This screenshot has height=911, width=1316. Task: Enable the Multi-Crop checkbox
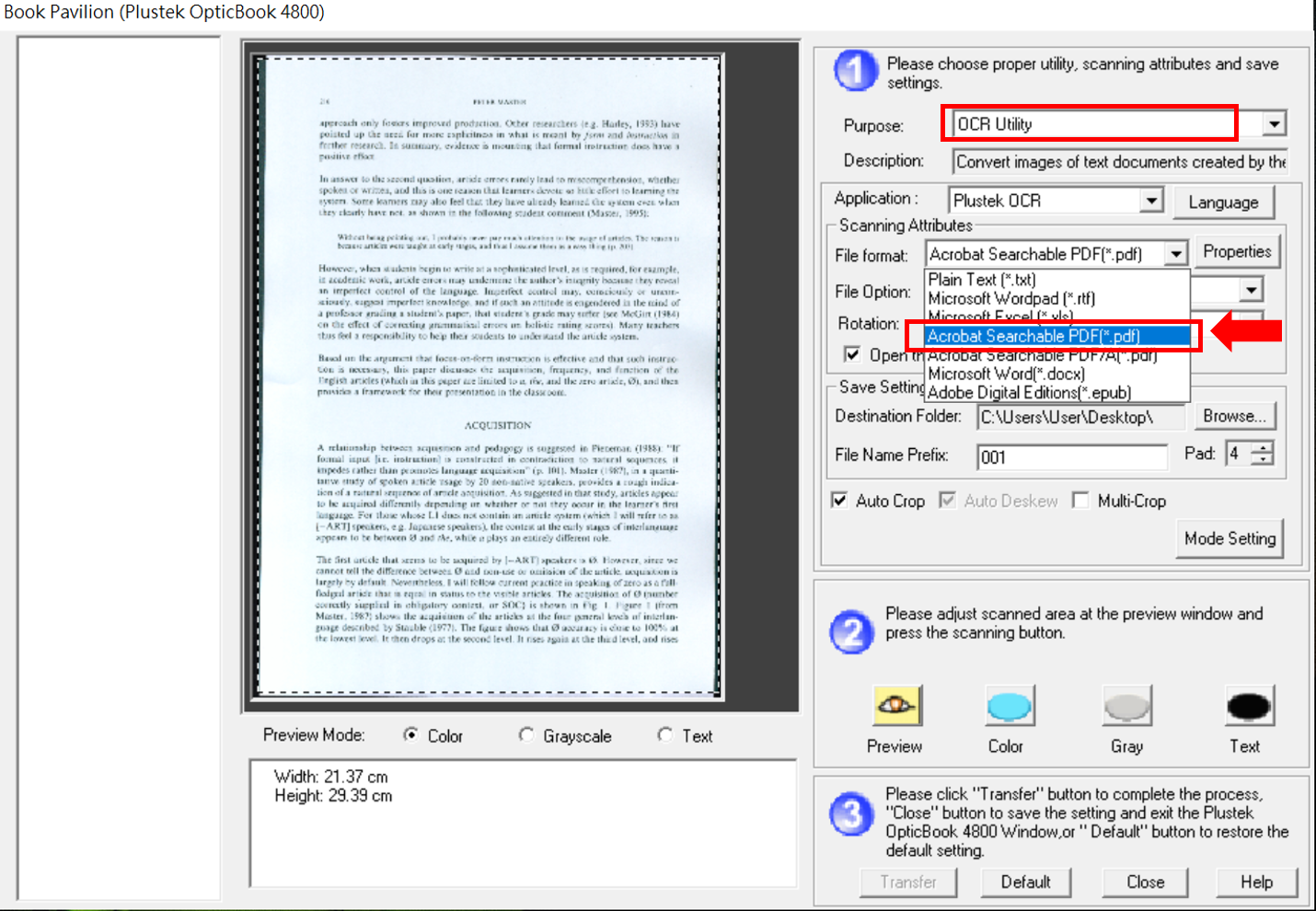(1081, 501)
